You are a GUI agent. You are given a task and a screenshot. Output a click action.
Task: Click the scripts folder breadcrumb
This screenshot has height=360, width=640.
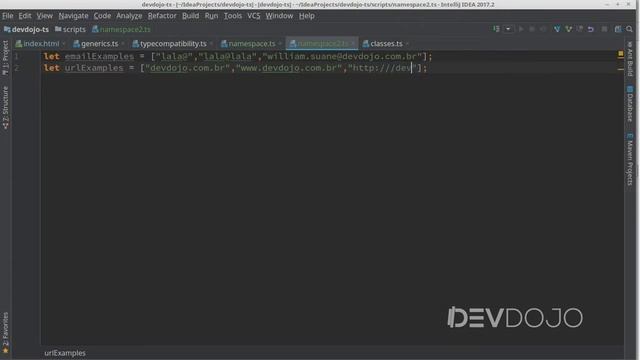70,29
